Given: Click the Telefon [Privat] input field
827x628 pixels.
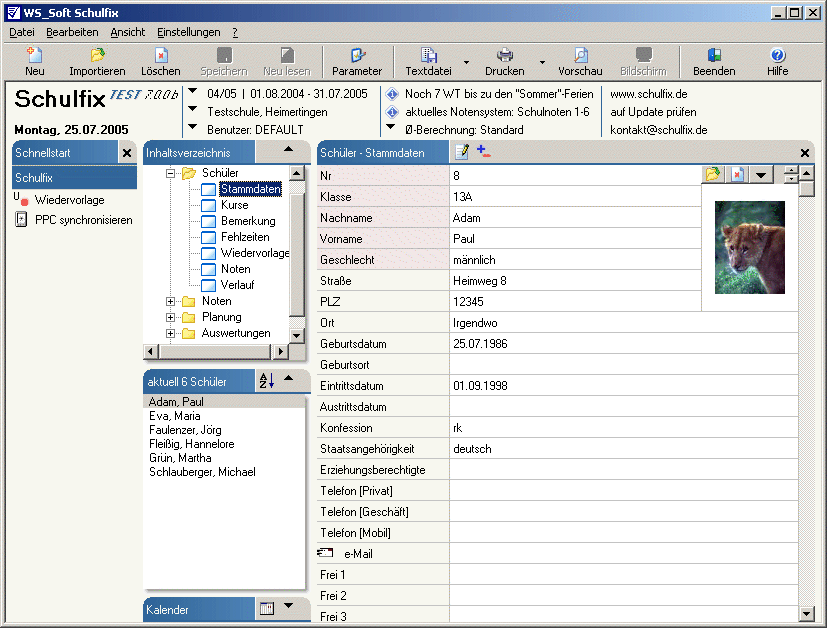Looking at the screenshot, I should click(623, 491).
